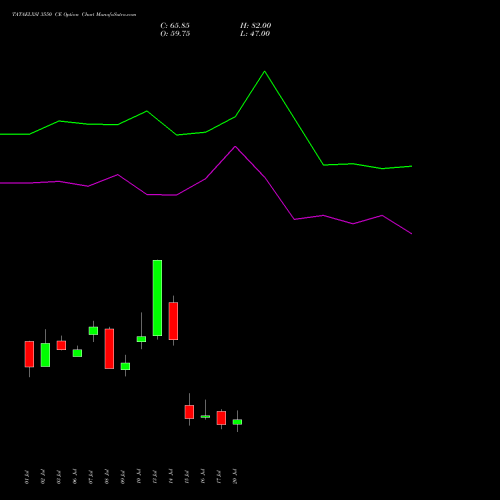Click the 15 Jul date label
Viewport: 500px width, 500px height.
[x=187, y=477]
